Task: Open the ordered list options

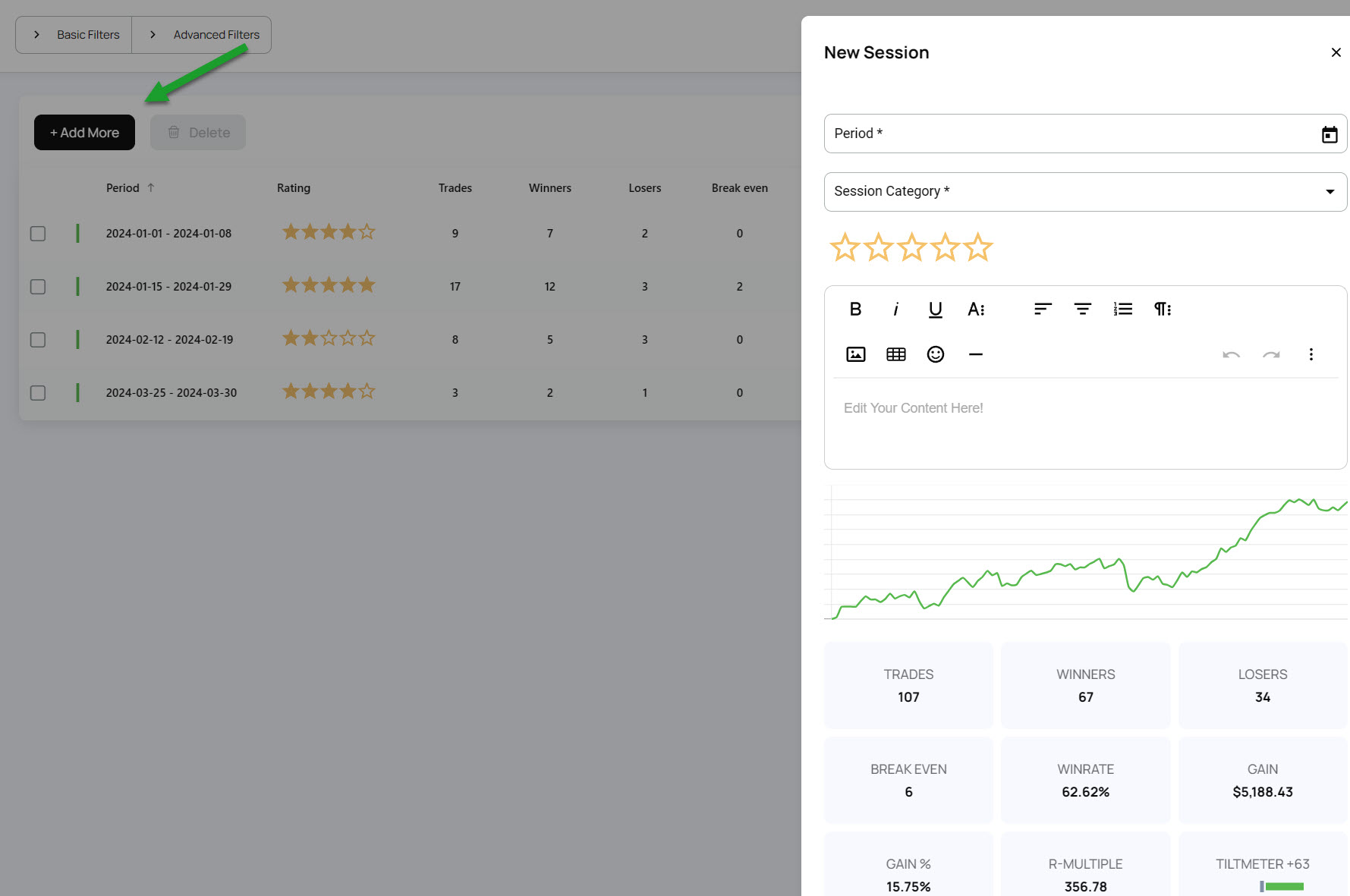Action: click(x=1122, y=309)
